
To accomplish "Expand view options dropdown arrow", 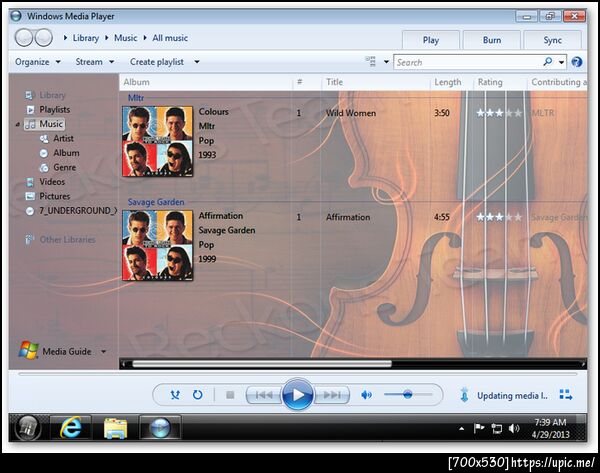I will tap(386, 62).
